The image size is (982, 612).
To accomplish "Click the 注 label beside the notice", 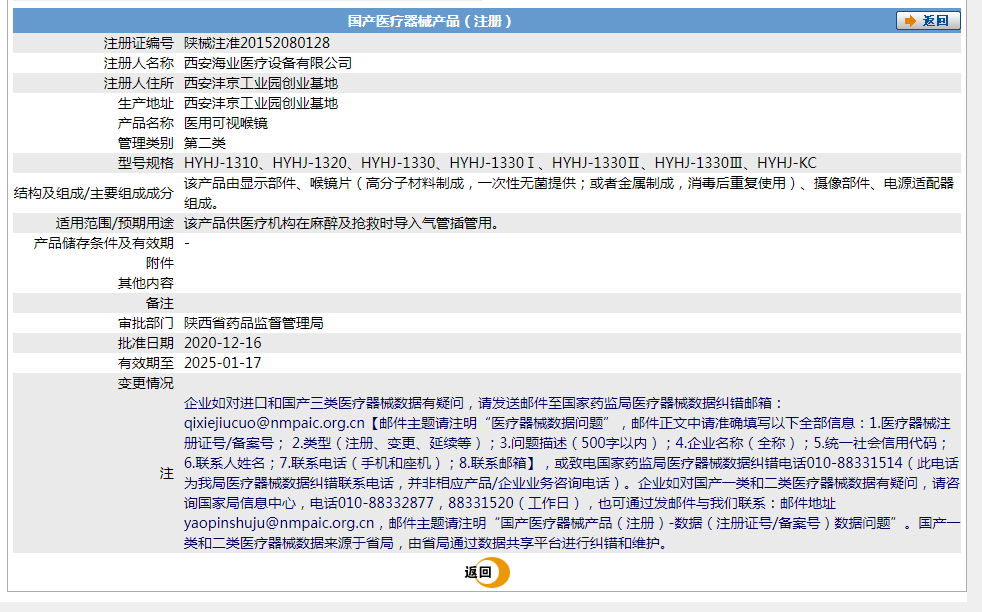I will pyautogui.click(x=166, y=474).
